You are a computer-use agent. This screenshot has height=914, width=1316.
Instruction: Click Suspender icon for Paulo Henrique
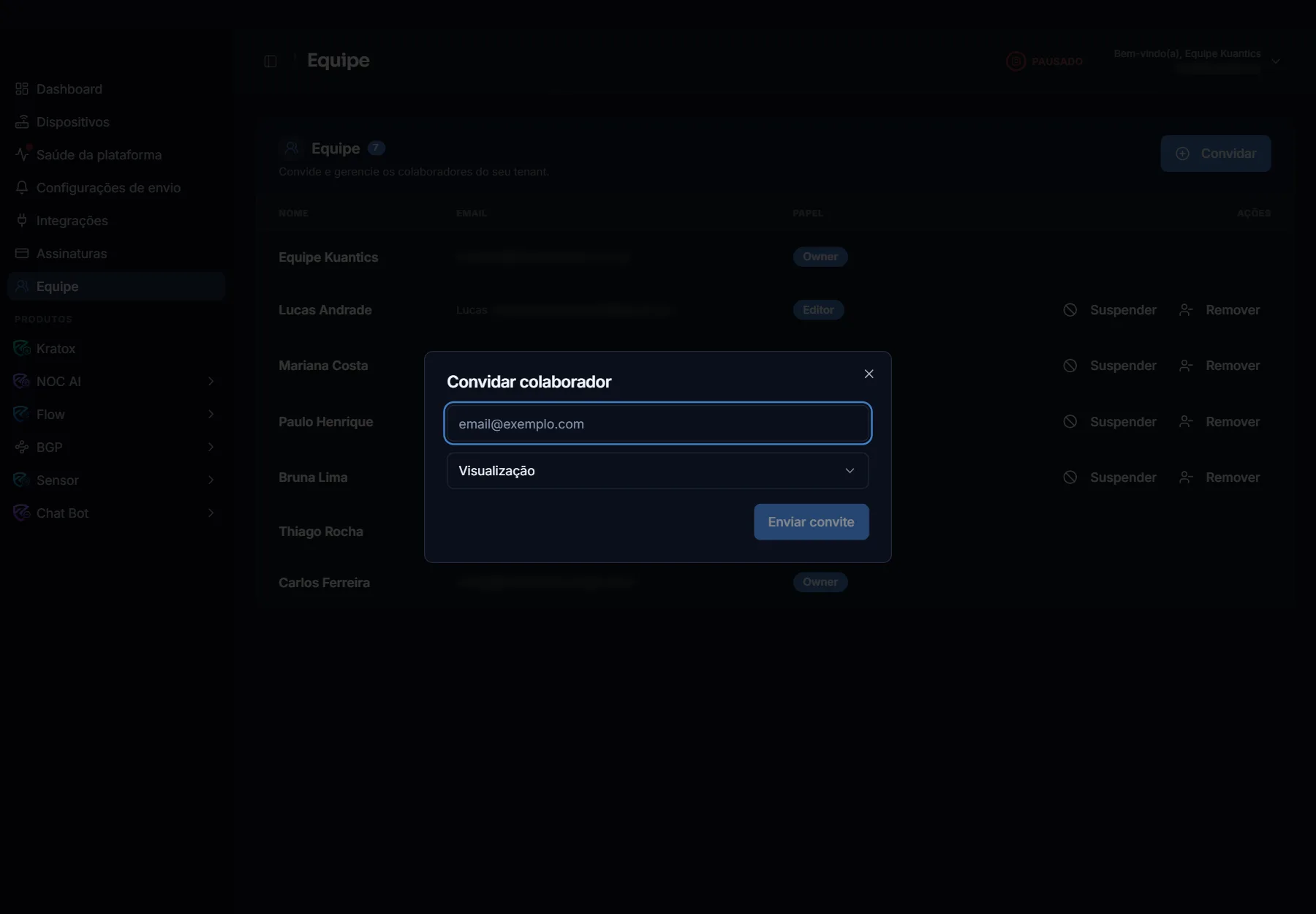coord(1070,422)
